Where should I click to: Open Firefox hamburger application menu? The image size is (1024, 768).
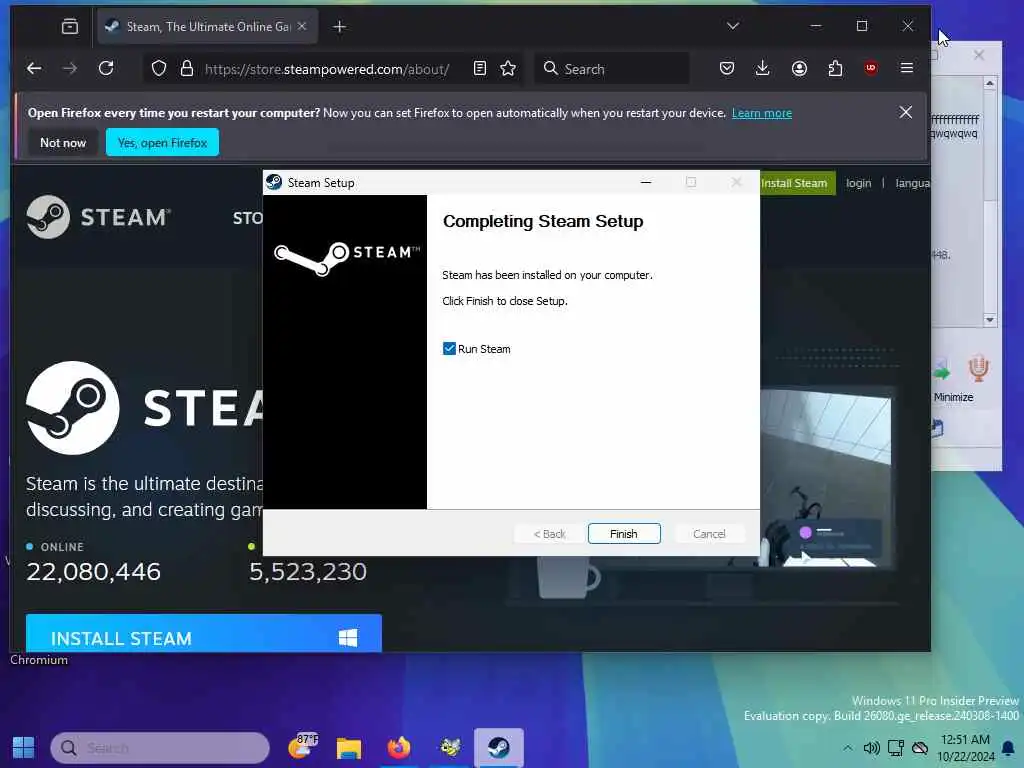point(907,69)
